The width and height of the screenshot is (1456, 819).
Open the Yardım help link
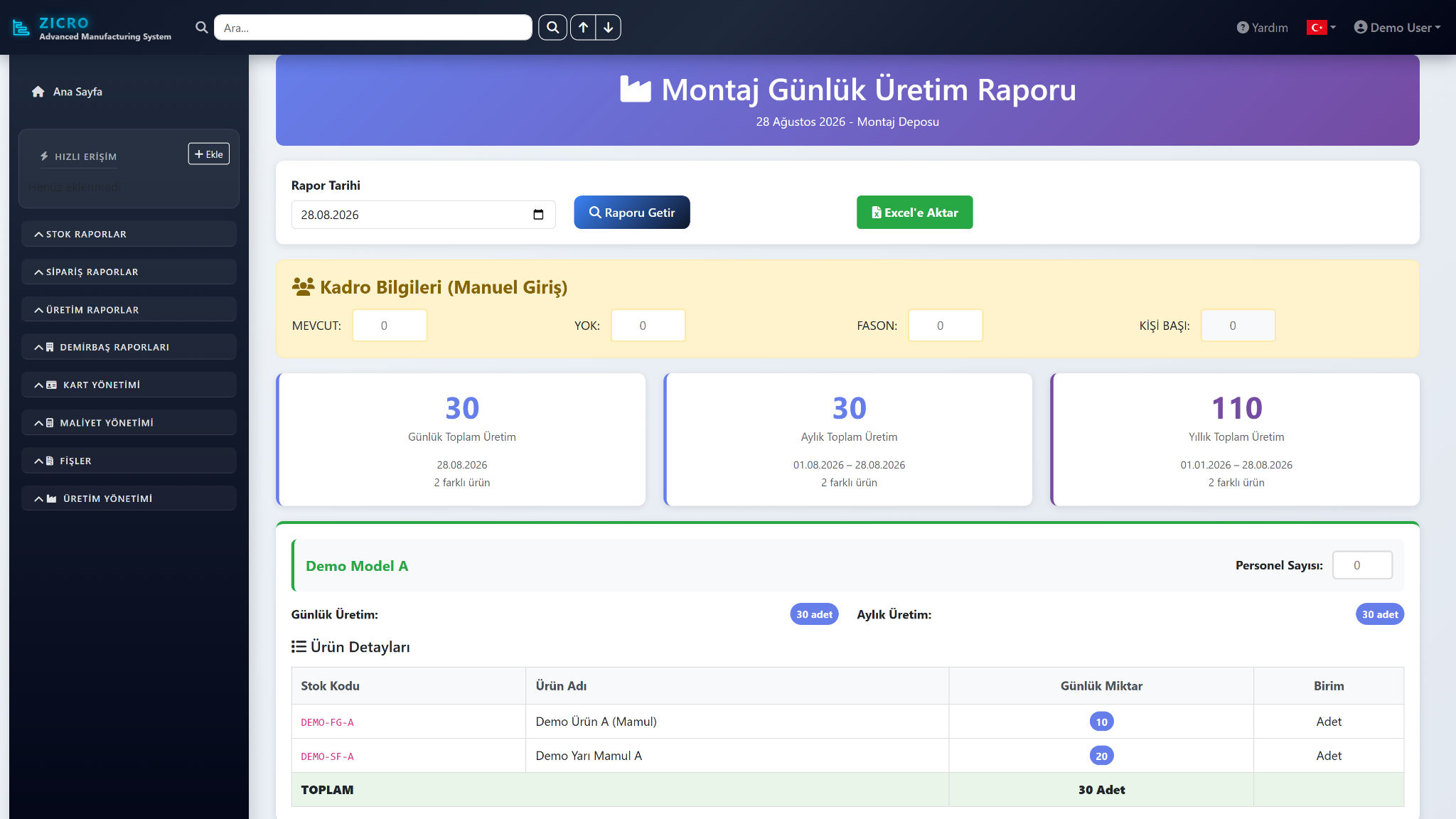pyautogui.click(x=1263, y=28)
